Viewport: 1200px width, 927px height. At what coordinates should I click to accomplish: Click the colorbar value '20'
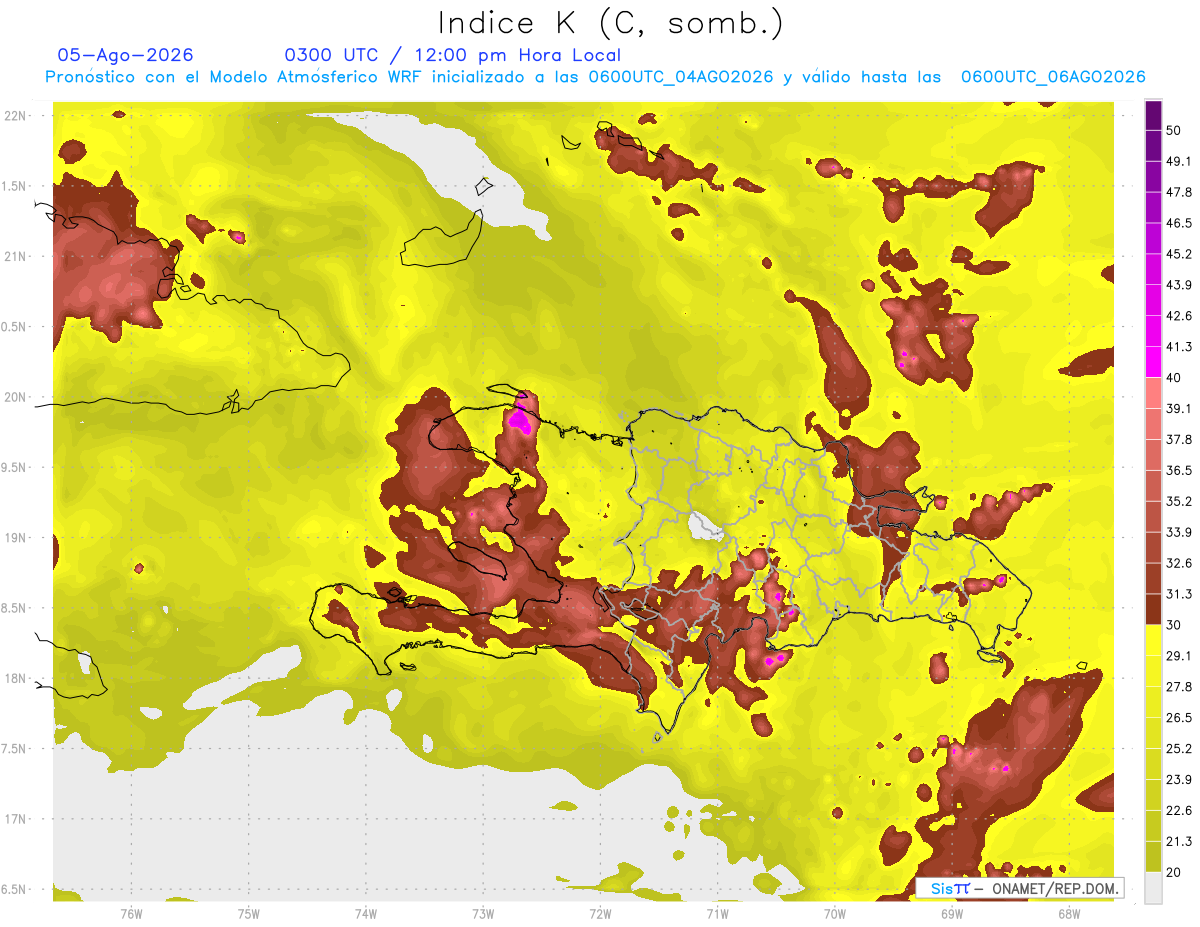tap(1174, 872)
